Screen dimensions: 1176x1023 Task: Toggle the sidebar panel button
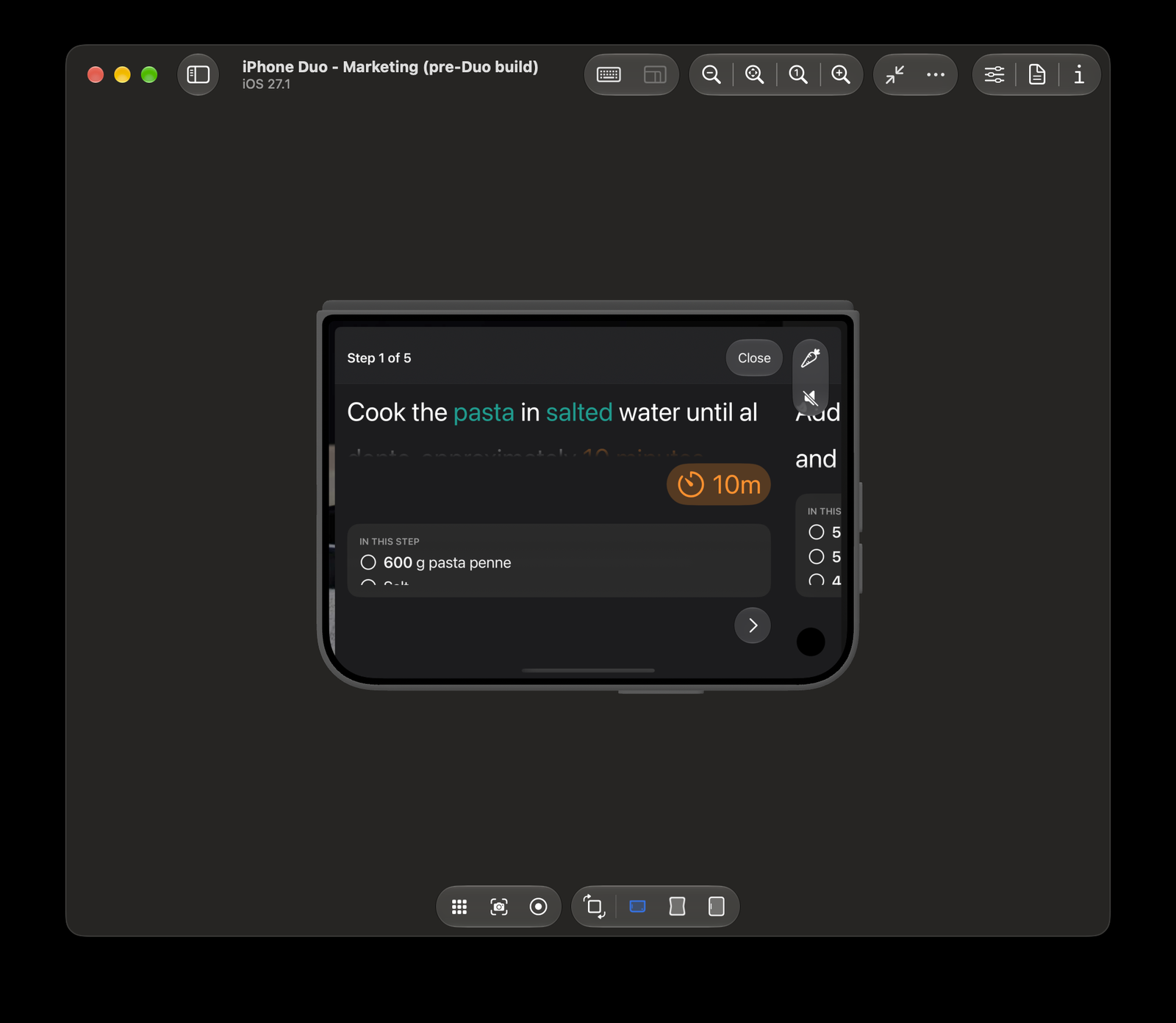tap(198, 74)
